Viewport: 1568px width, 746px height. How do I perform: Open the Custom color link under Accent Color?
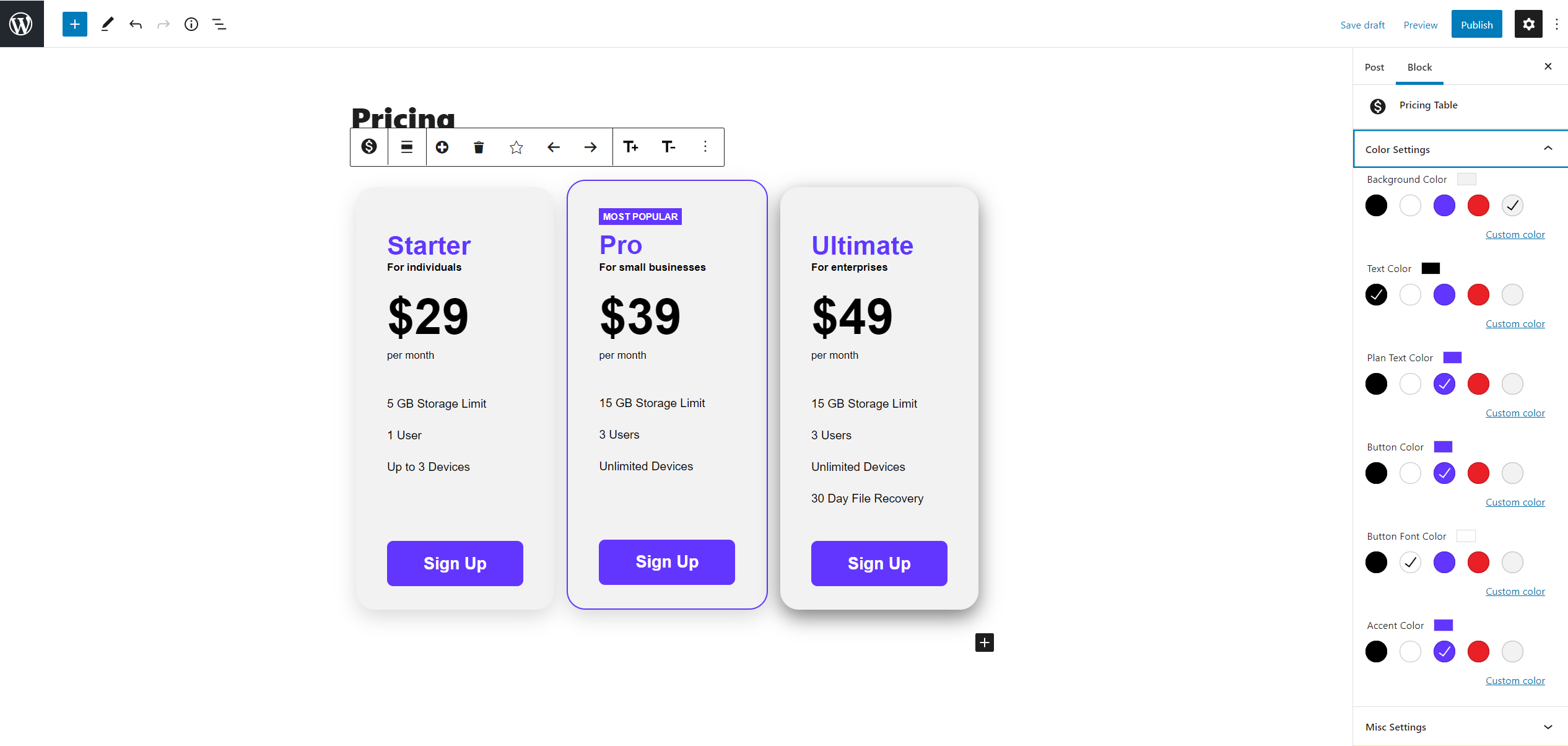[1515, 680]
